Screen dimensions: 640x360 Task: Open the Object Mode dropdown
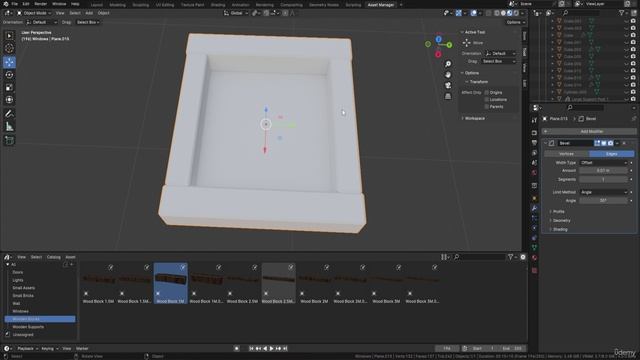point(34,13)
